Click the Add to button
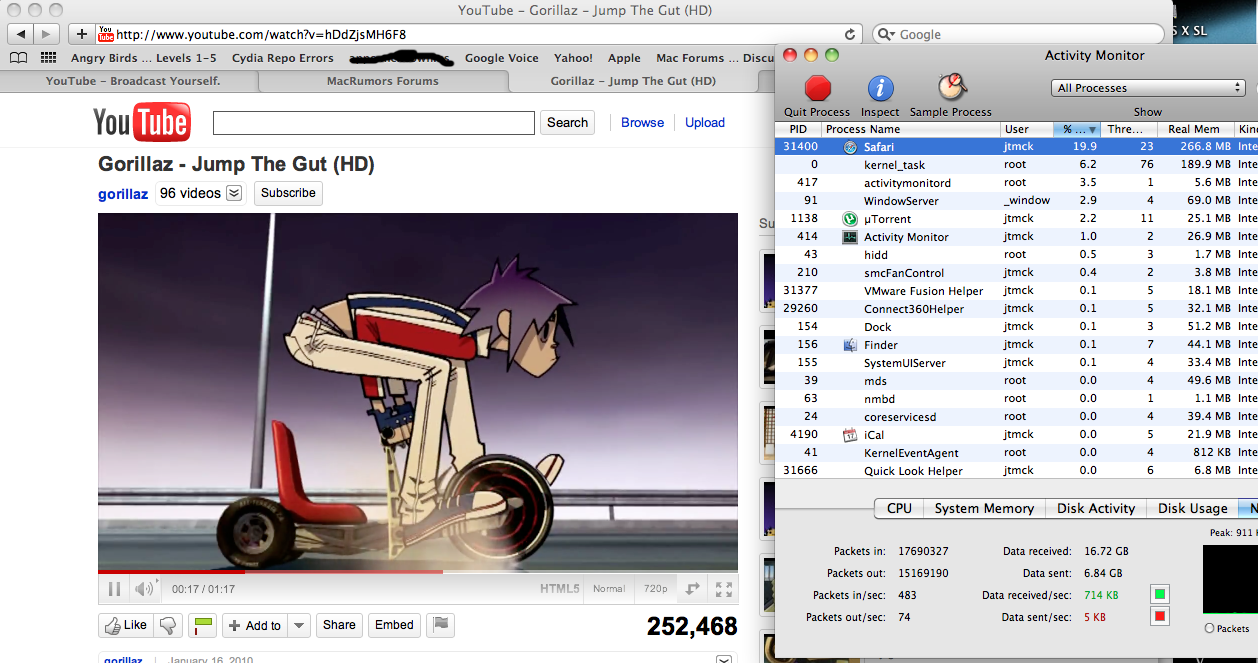This screenshot has height=663, width=1258. click(255, 625)
